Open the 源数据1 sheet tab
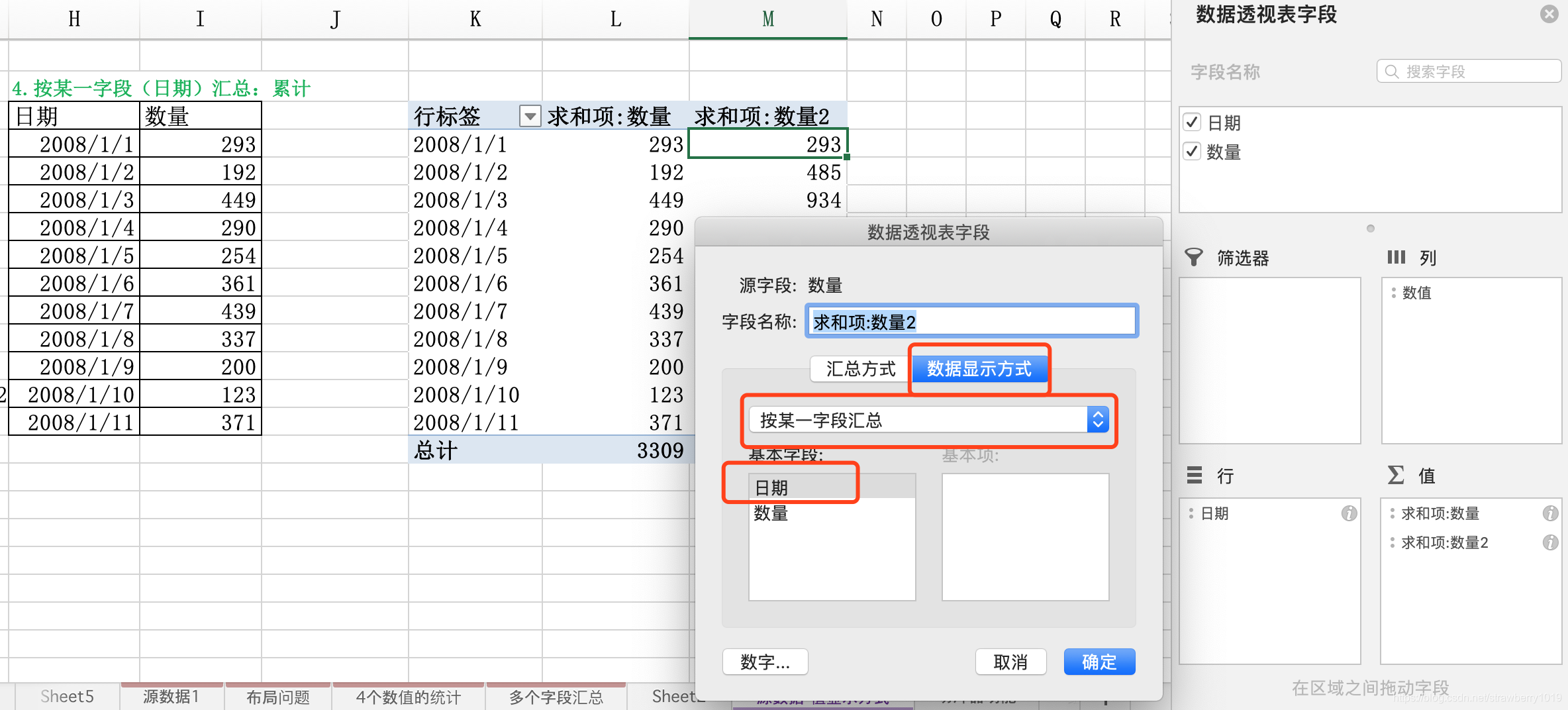1568x710 pixels. 171,697
